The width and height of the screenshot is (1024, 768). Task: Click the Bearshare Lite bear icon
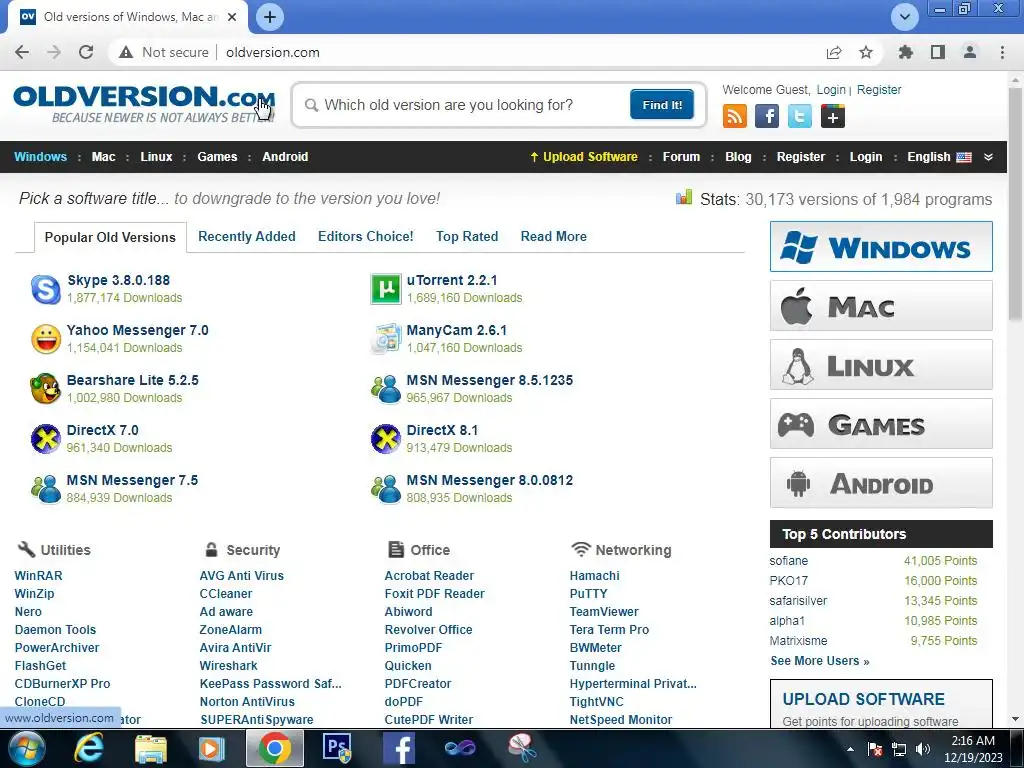46,389
